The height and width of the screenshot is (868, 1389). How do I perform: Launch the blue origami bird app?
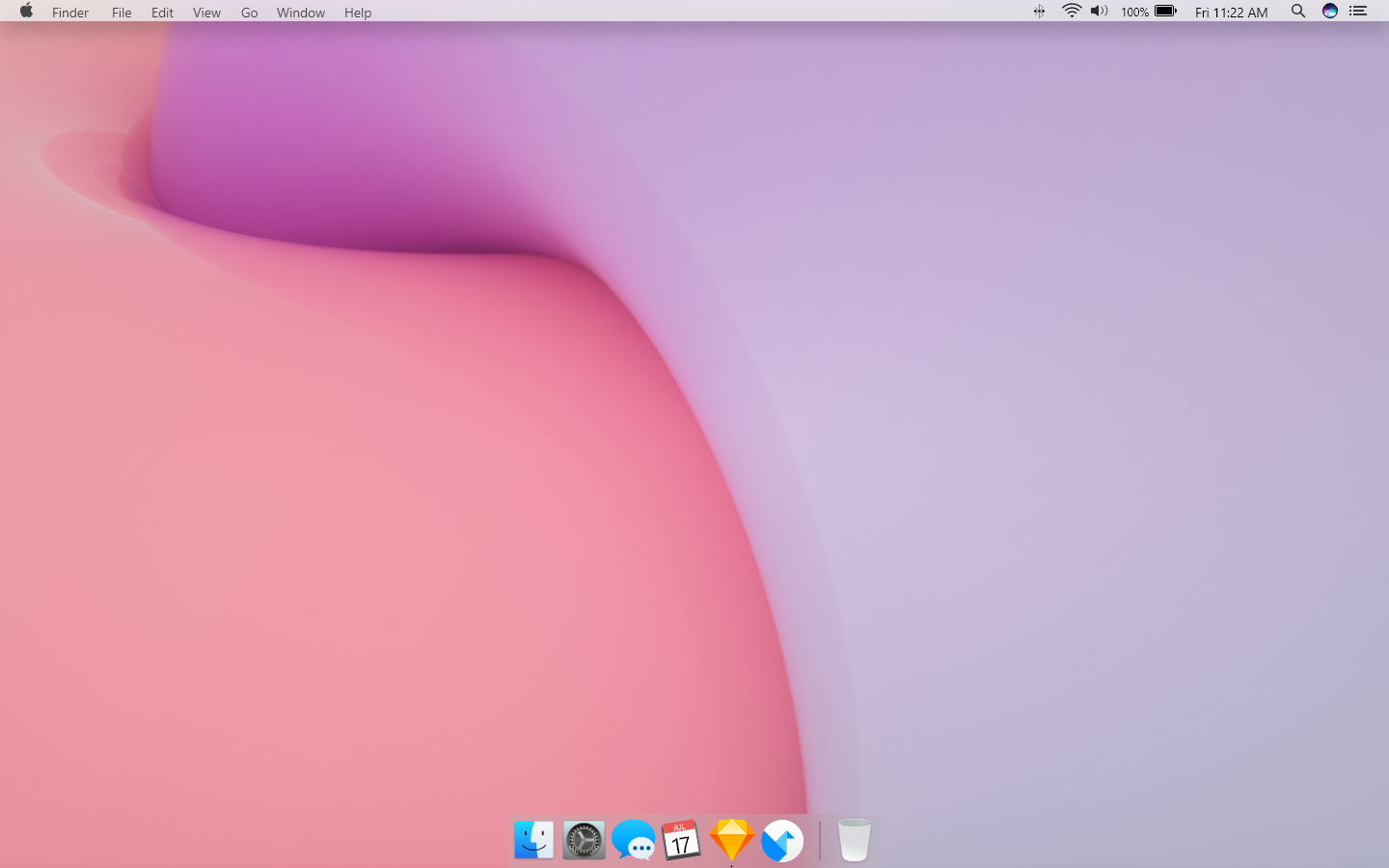(x=782, y=841)
